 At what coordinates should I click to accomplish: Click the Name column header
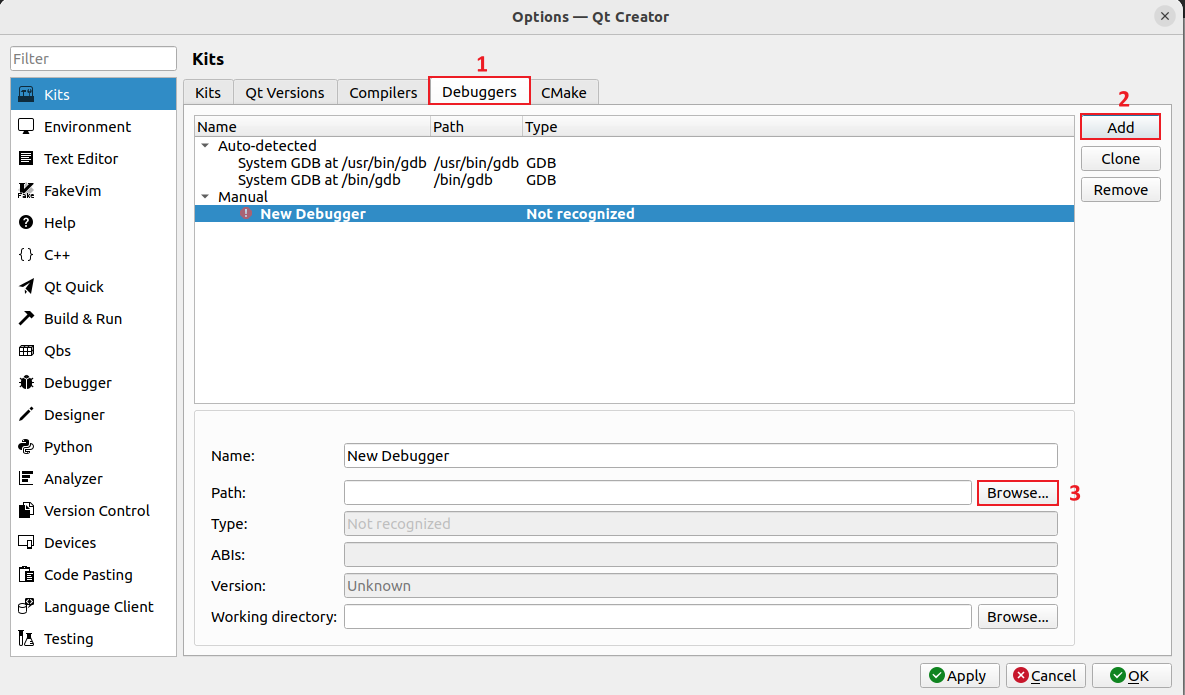coord(313,126)
